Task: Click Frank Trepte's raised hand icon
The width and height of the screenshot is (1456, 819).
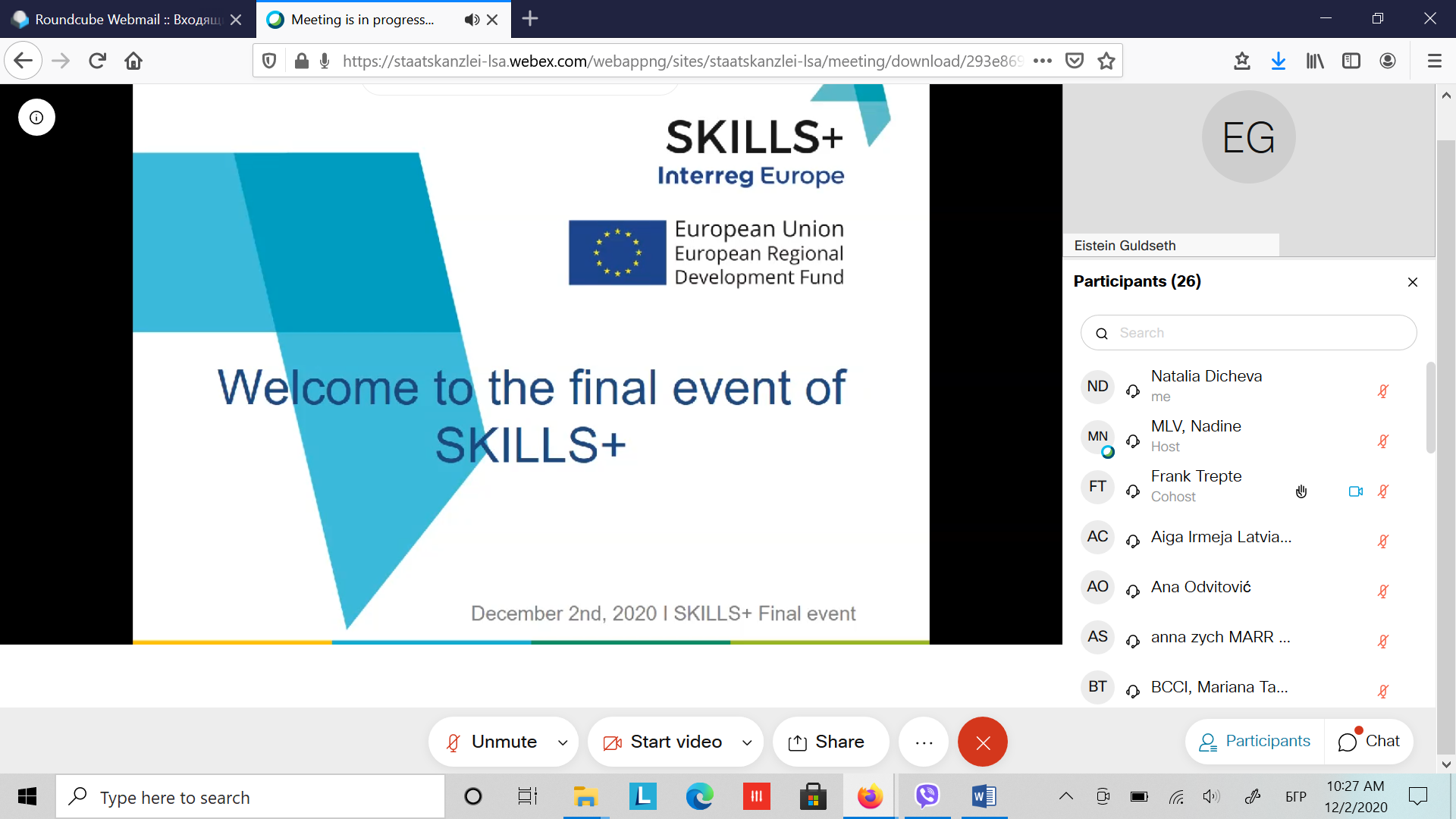Action: (1301, 491)
